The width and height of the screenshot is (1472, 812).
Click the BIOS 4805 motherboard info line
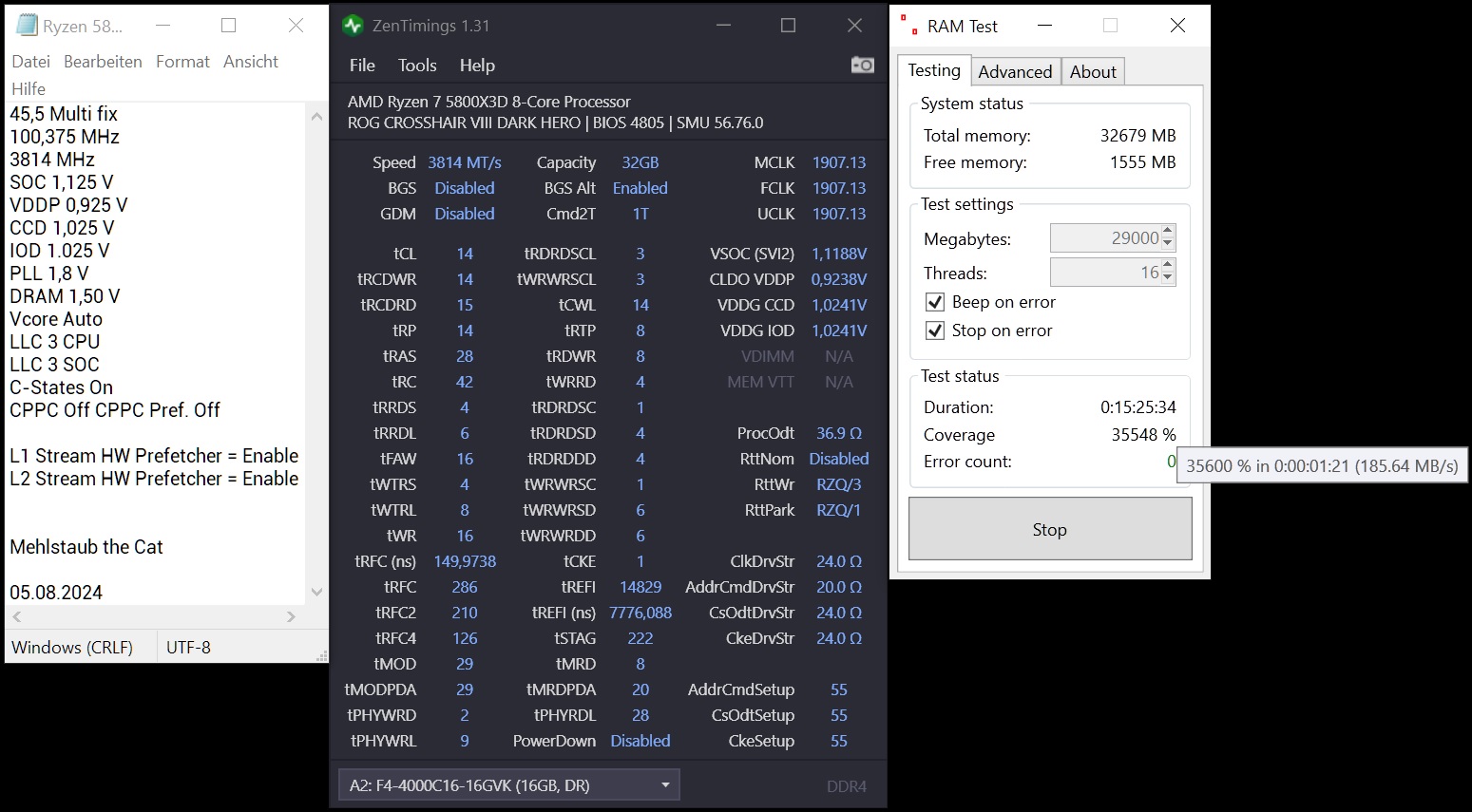pos(555,123)
